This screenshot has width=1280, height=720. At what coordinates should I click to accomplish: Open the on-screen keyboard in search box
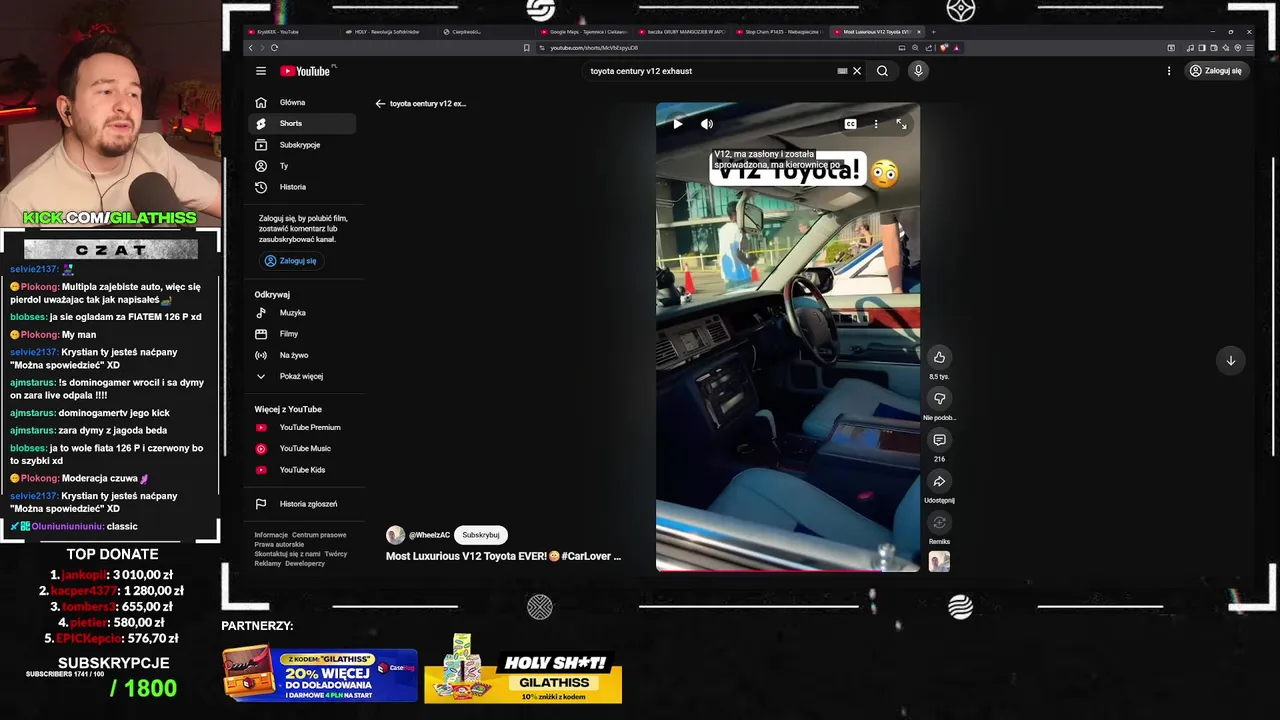(x=842, y=71)
